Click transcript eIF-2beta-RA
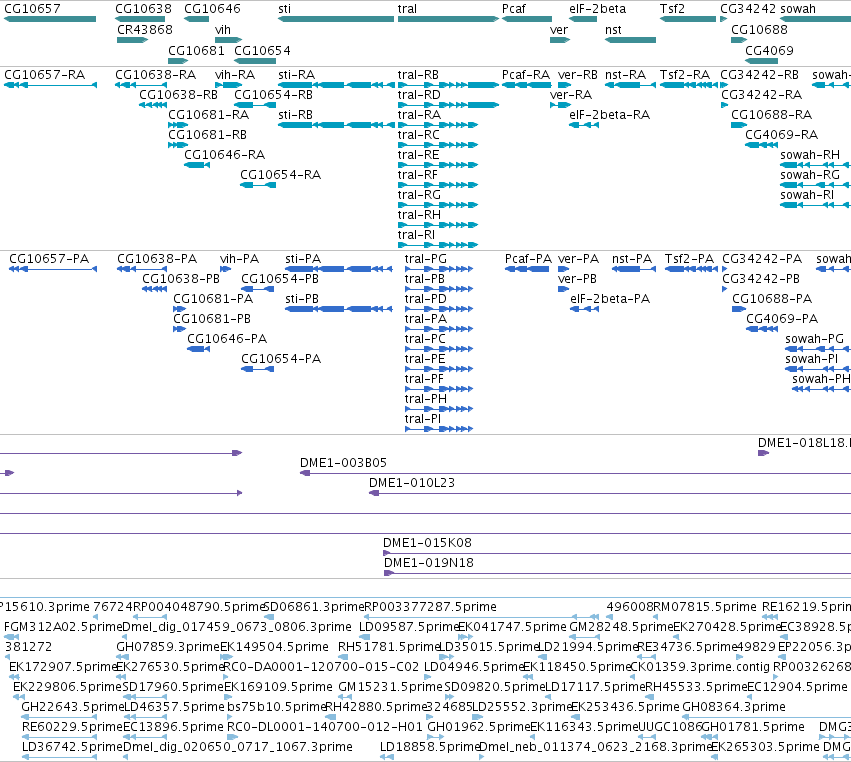Viewport: 851px width, 762px height. tap(584, 125)
